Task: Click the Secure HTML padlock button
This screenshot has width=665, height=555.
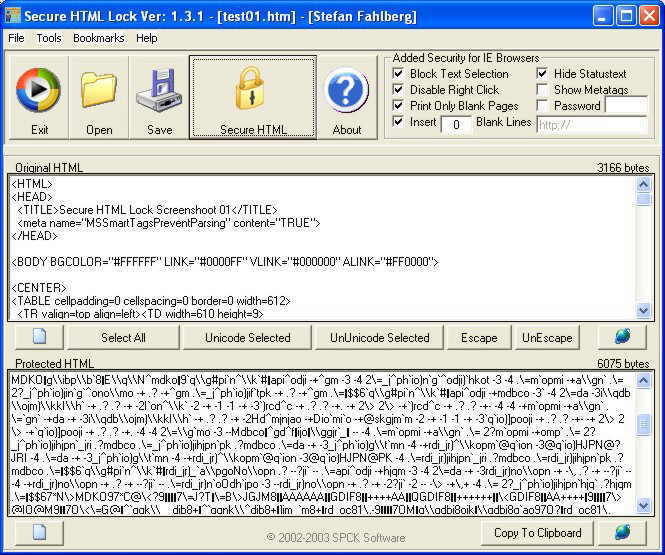Action: [253, 97]
